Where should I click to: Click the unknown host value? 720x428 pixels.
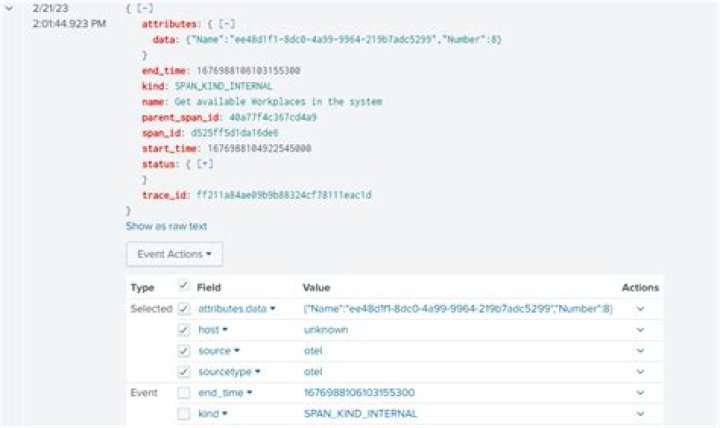tap(326, 330)
